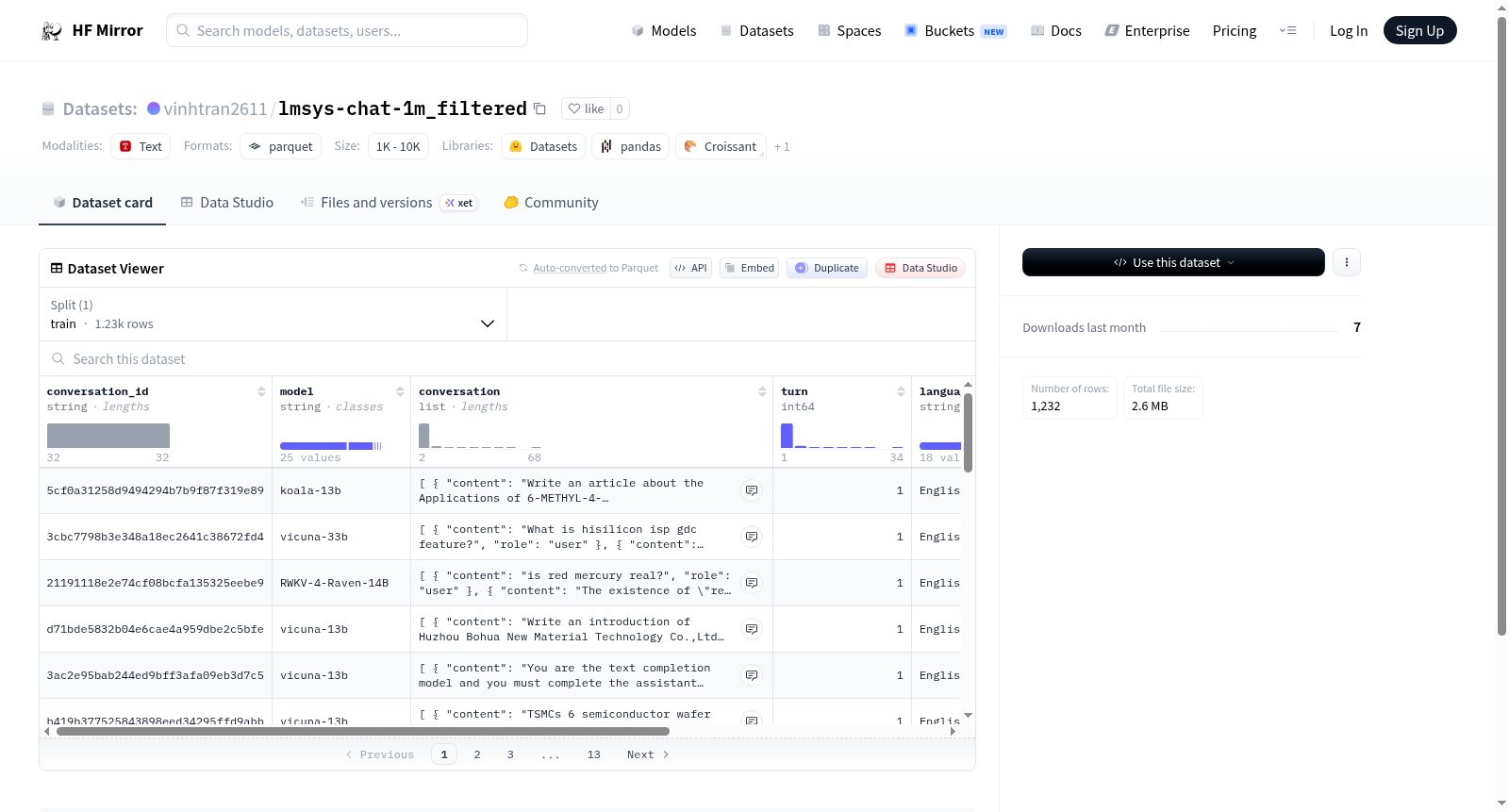Go to page 3 of results
This screenshot has width=1509, height=812.
(x=510, y=754)
